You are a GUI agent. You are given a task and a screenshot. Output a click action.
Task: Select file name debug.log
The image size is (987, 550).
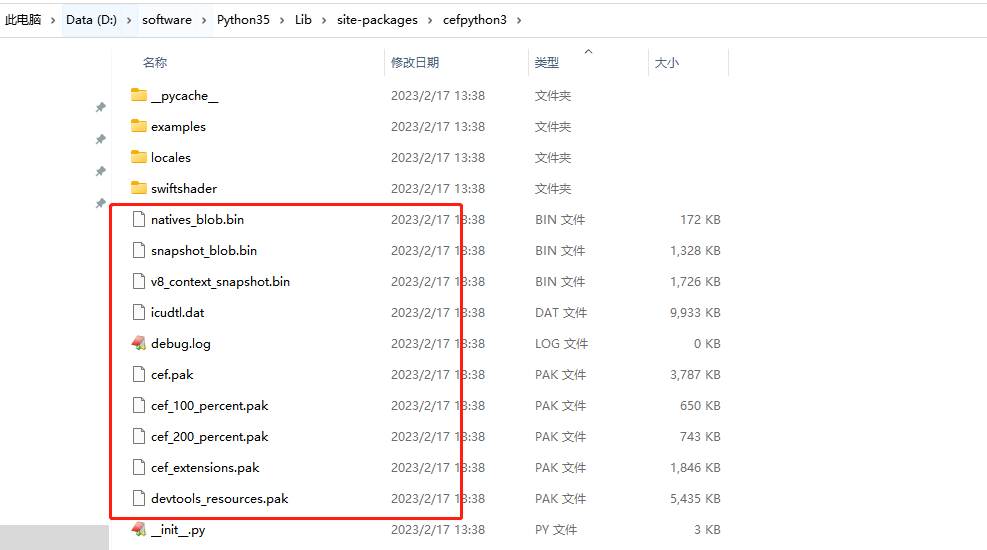(181, 343)
